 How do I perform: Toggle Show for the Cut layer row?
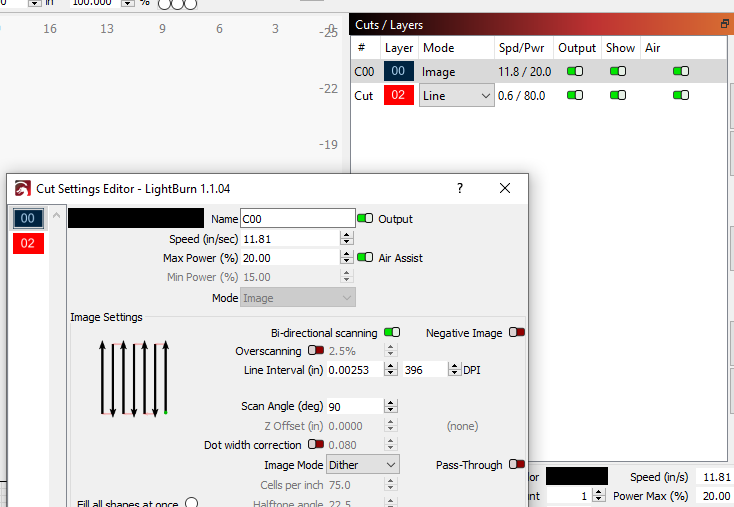618,95
